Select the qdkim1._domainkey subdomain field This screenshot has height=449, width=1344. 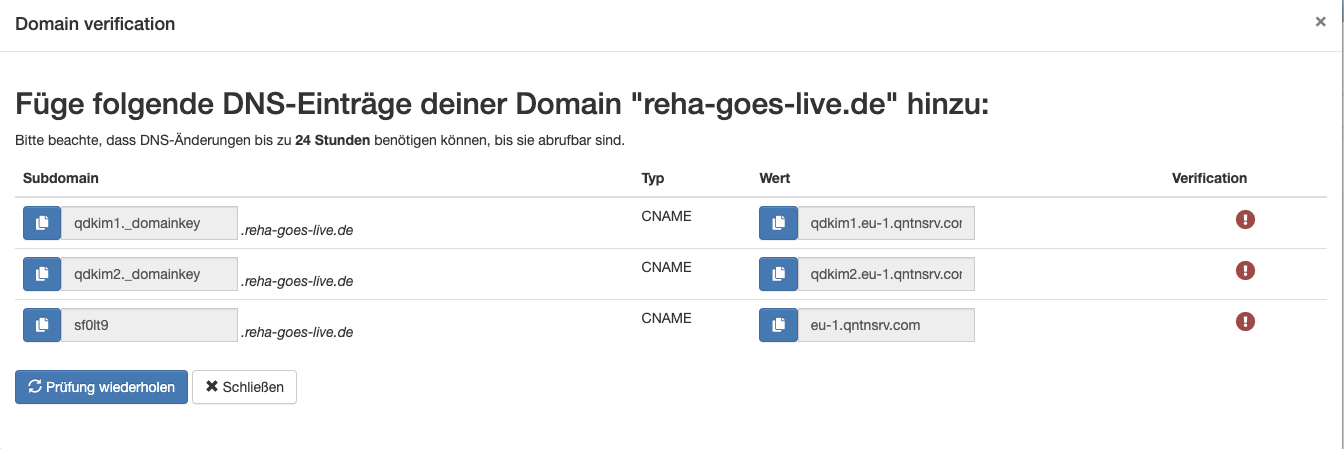tap(149, 224)
